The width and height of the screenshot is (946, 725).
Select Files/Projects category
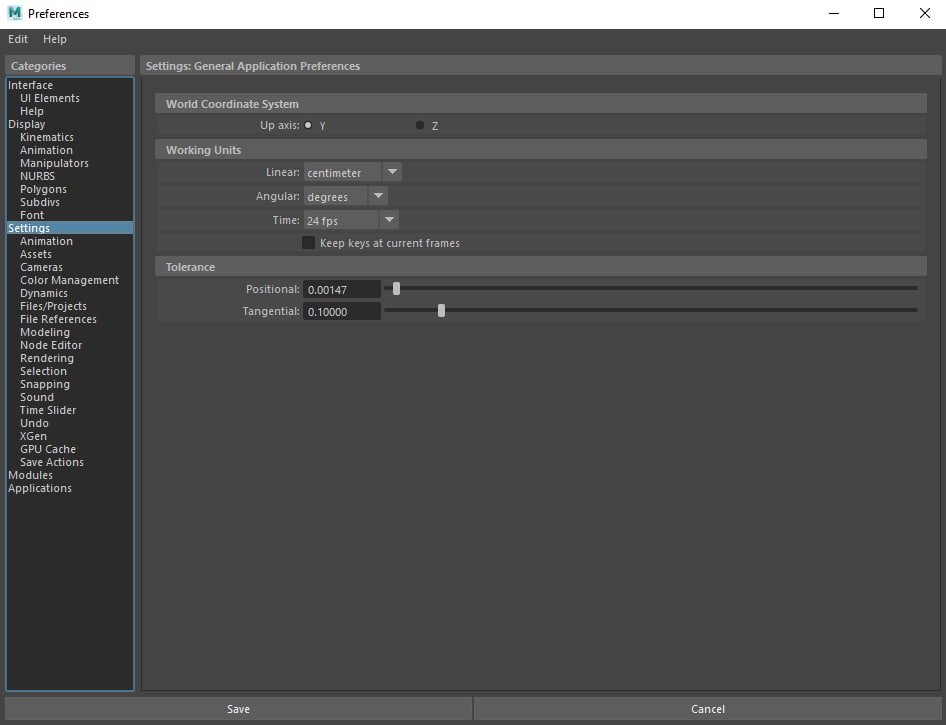click(53, 306)
